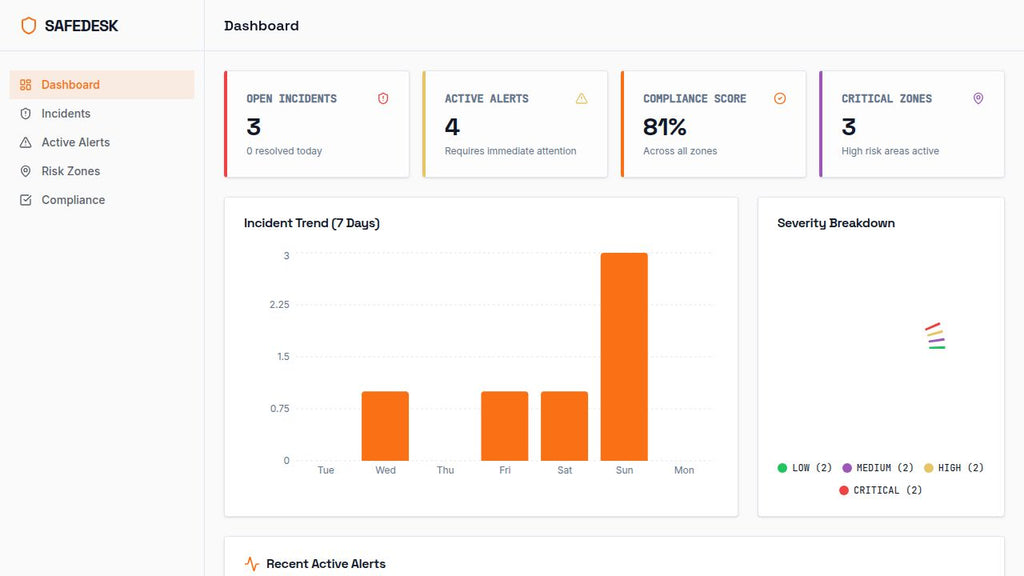Click the shield icon on Open Incidents card
Image resolution: width=1024 pixels, height=576 pixels.
[x=383, y=98]
